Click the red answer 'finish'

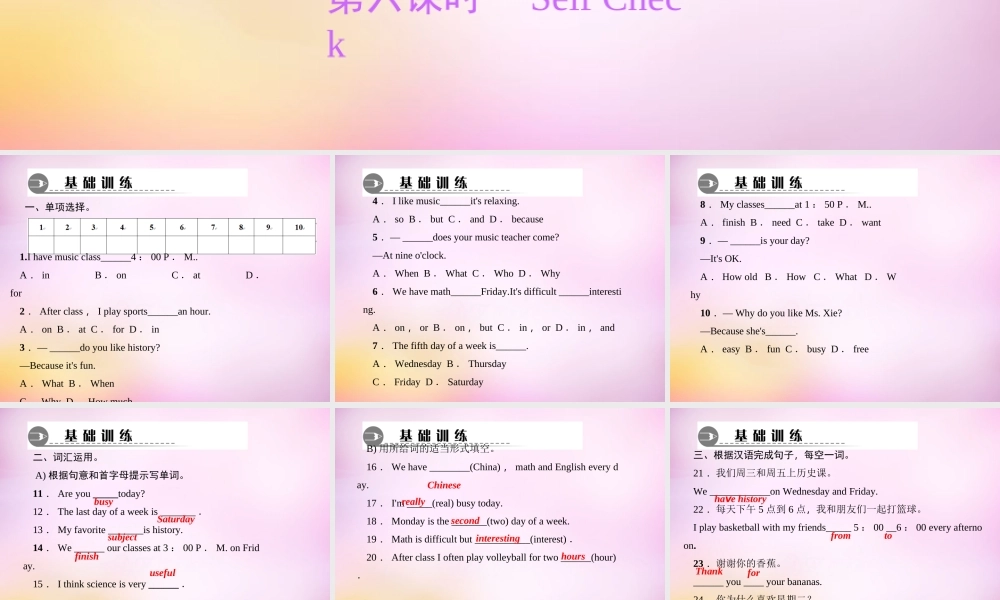click(x=87, y=556)
